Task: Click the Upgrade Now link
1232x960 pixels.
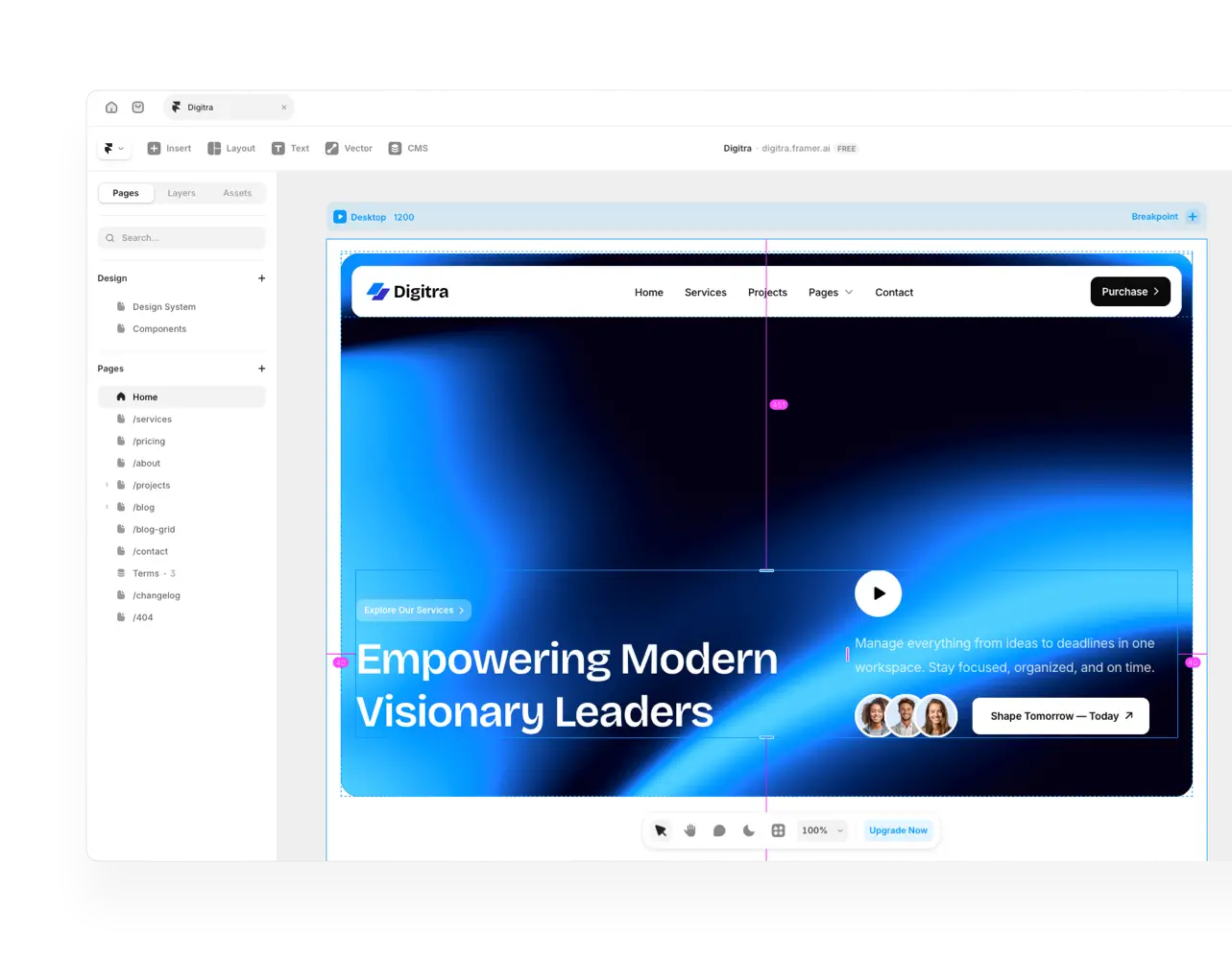Action: [899, 831]
